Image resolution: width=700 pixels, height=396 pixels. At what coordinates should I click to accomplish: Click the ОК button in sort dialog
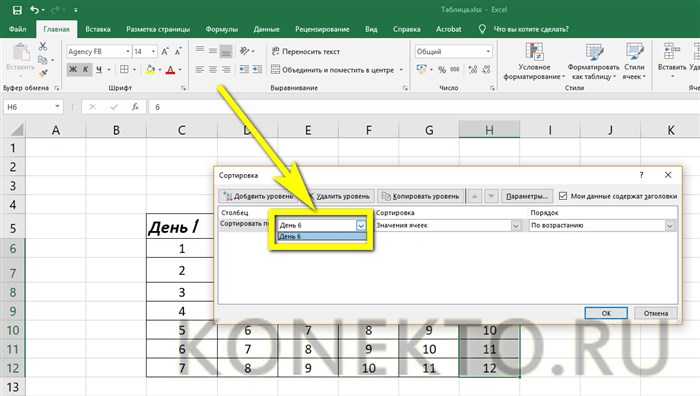606,313
